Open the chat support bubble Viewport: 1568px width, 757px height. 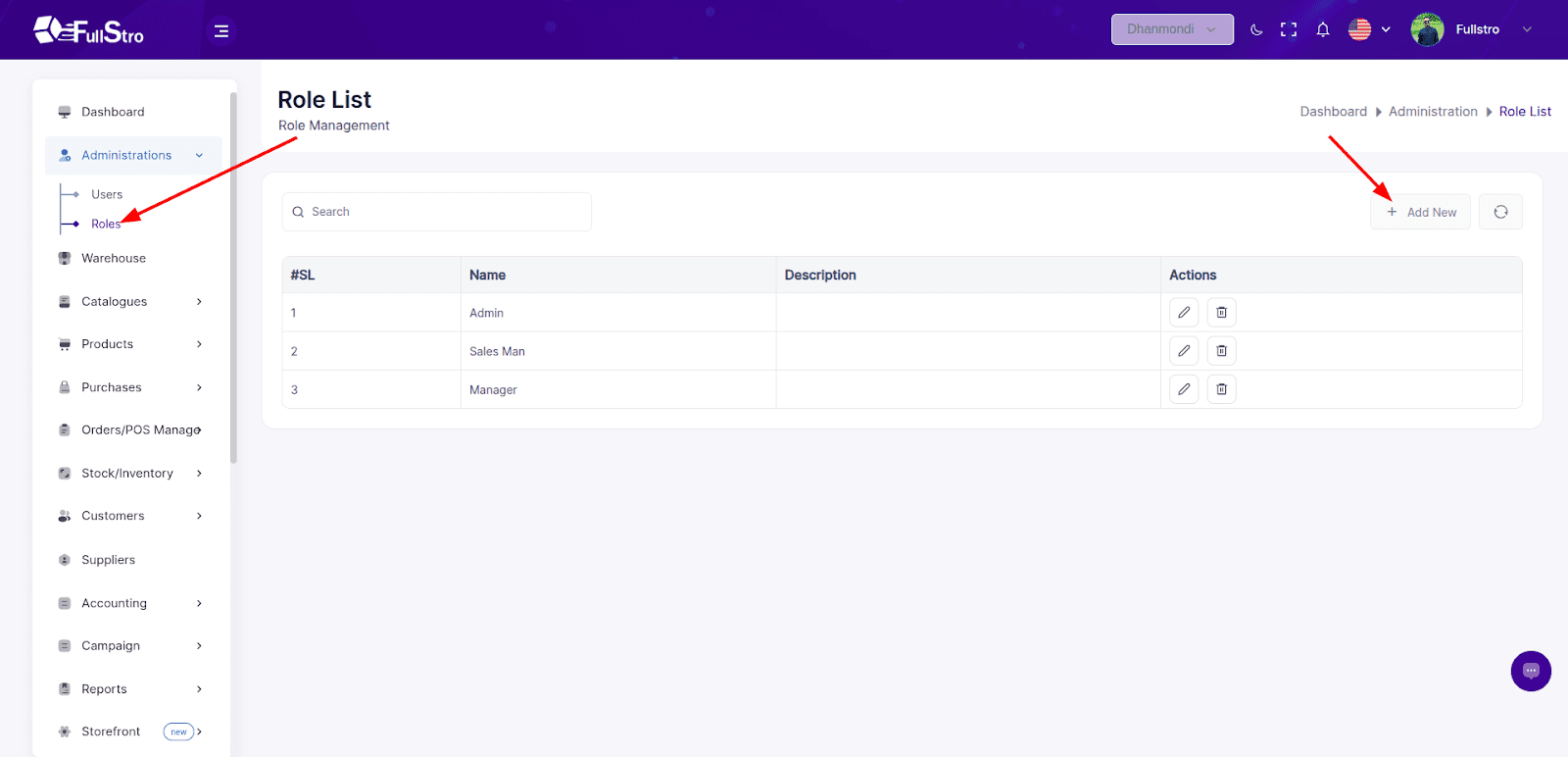coord(1531,671)
